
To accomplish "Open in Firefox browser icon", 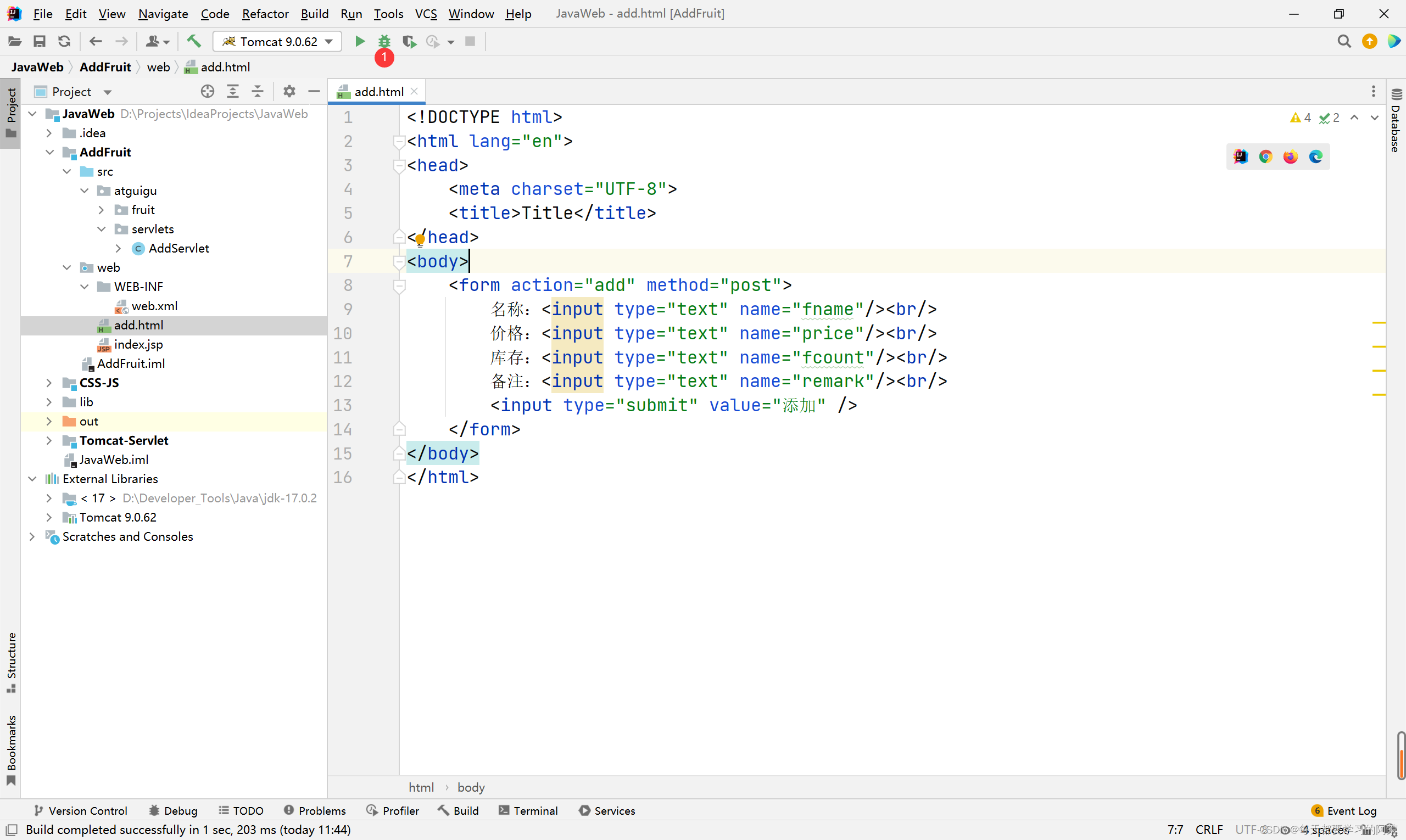I will pyautogui.click(x=1291, y=157).
